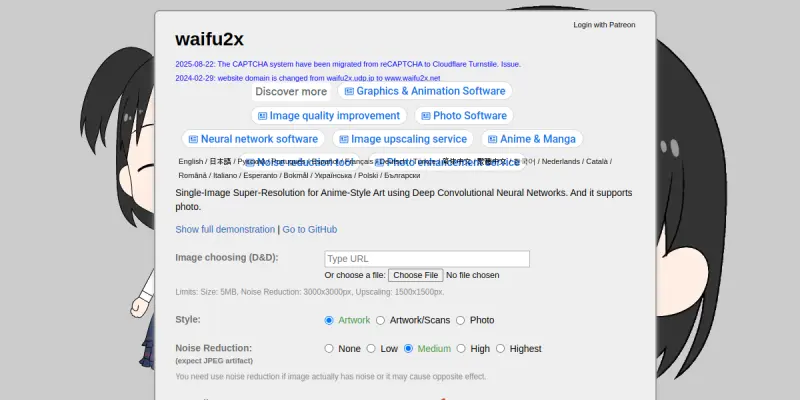Viewport: 800px width, 400px height.
Task: Open the Neural network software suggestion
Action: (x=253, y=139)
